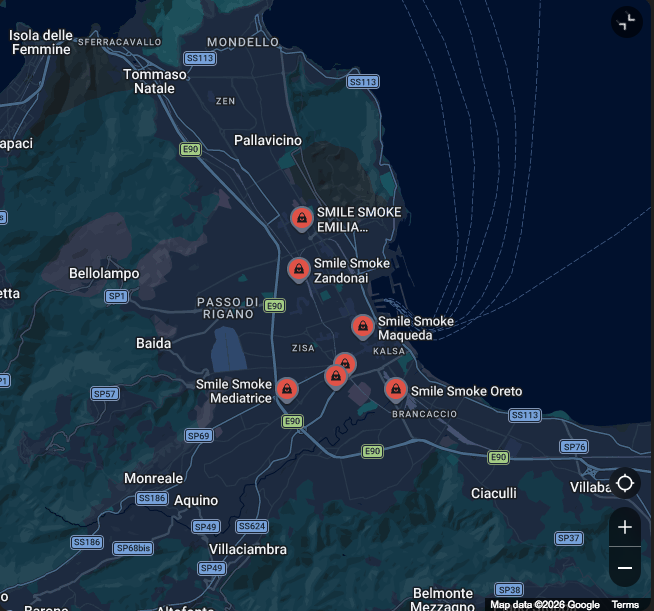Zoom out of the map
This screenshot has height=611, width=654.
[x=625, y=568]
